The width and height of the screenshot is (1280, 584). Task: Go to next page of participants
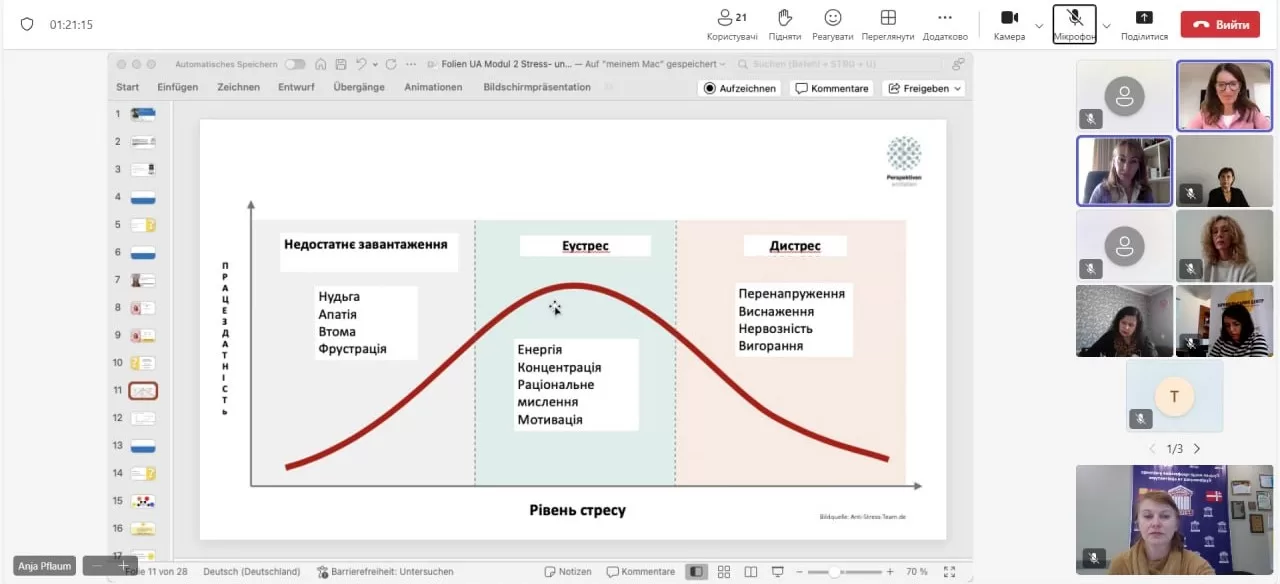pos(1197,449)
